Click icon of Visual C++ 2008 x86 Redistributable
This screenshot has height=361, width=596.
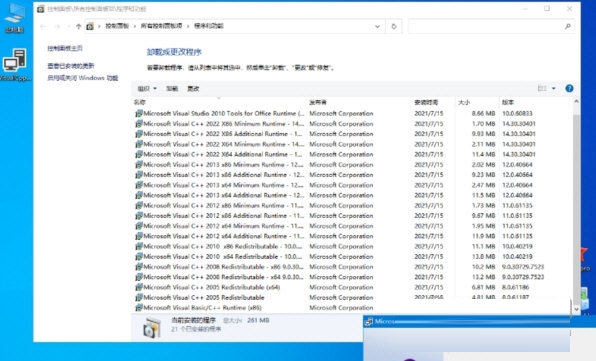pyautogui.click(x=139, y=267)
